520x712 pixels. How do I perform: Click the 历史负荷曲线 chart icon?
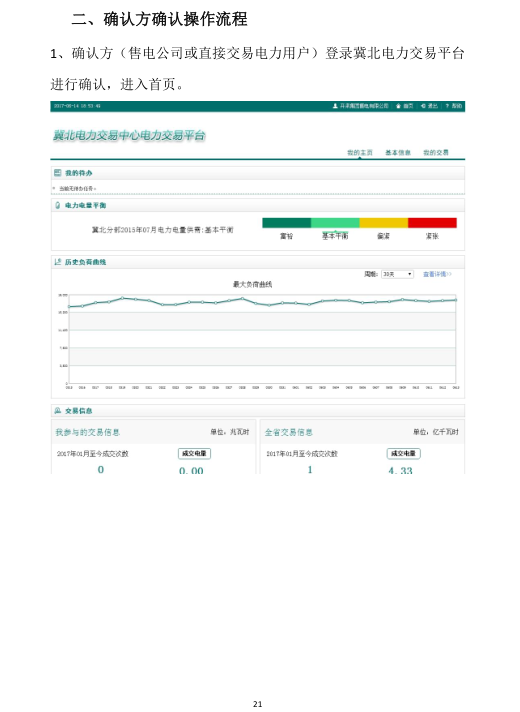coord(58,262)
